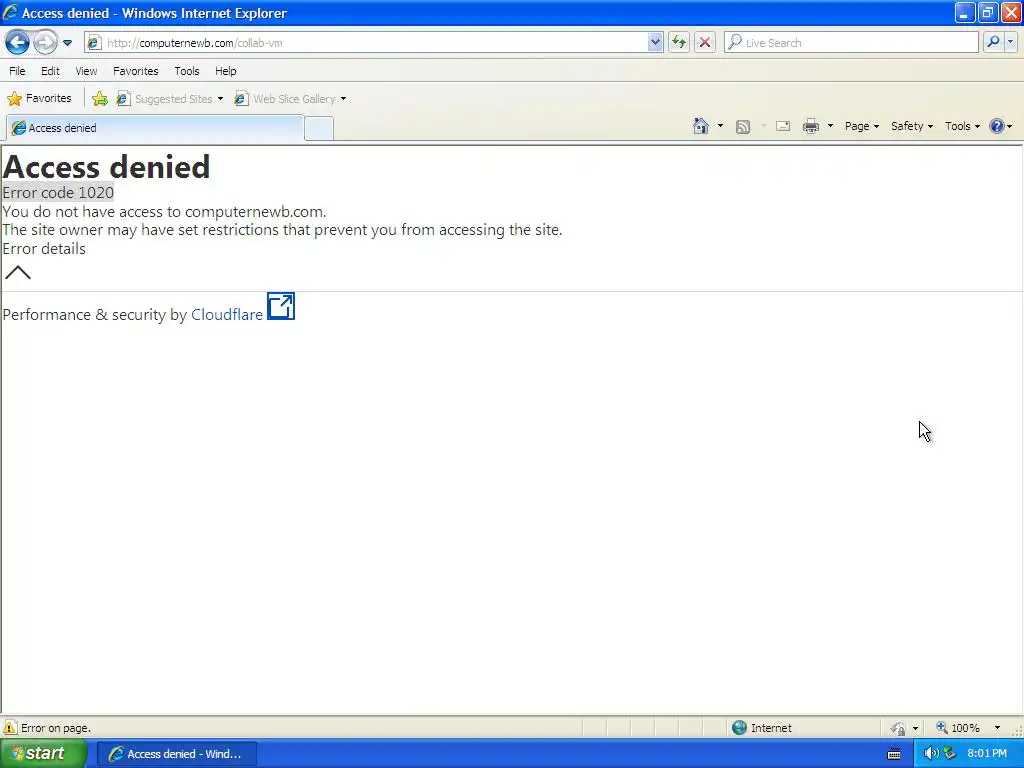Click the Add to Favorites Bar icon
1024x768 pixels.
click(x=100, y=99)
